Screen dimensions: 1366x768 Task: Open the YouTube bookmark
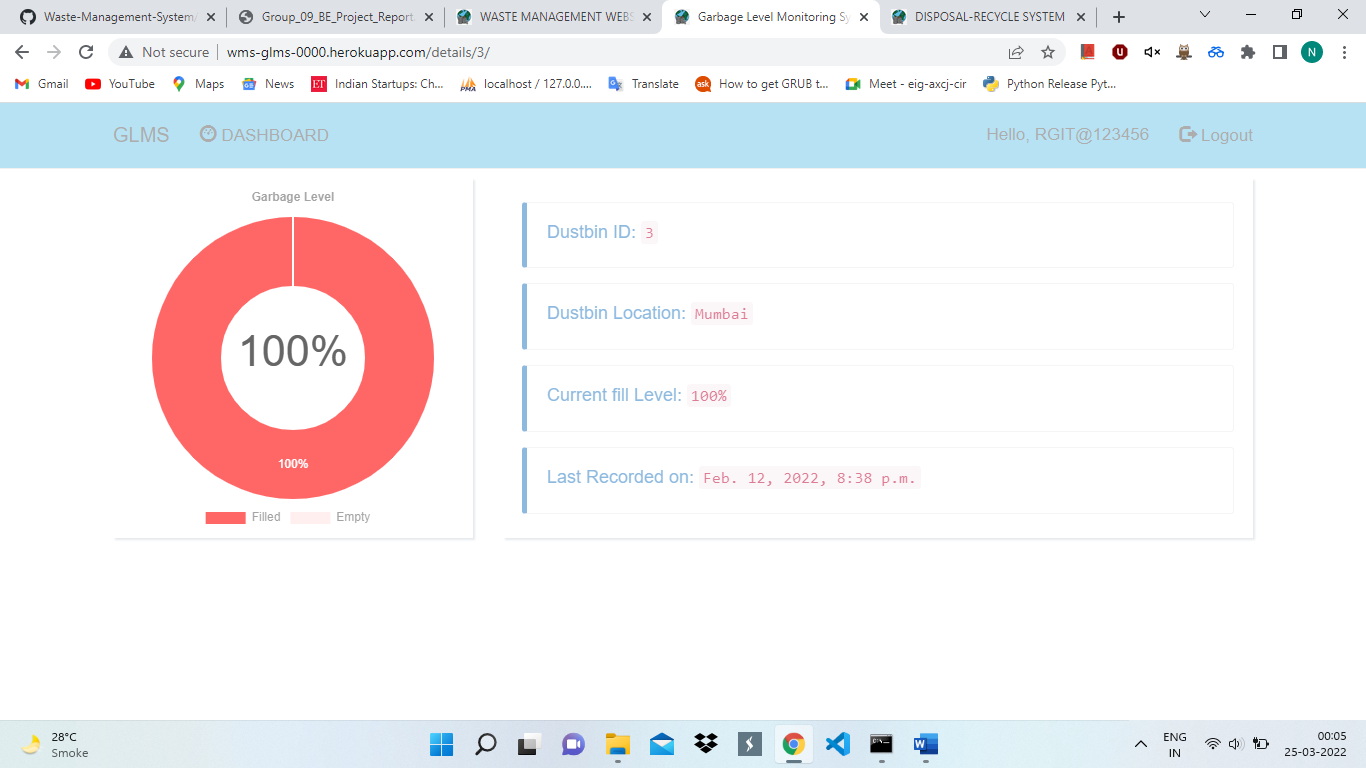[x=120, y=84]
